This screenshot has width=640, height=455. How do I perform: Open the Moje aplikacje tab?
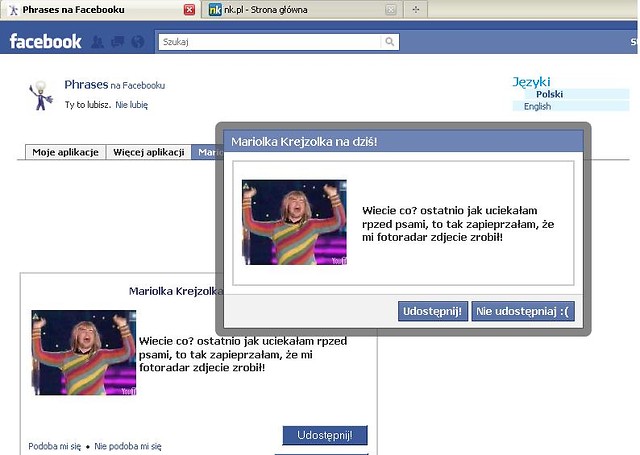pos(65,152)
